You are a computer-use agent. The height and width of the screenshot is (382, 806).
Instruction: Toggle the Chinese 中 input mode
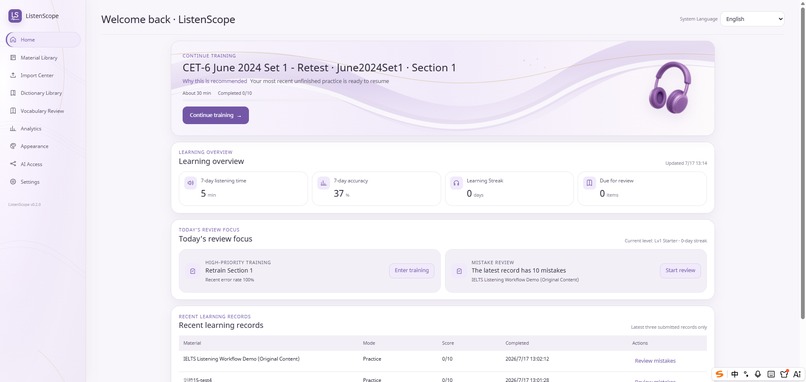coord(735,374)
